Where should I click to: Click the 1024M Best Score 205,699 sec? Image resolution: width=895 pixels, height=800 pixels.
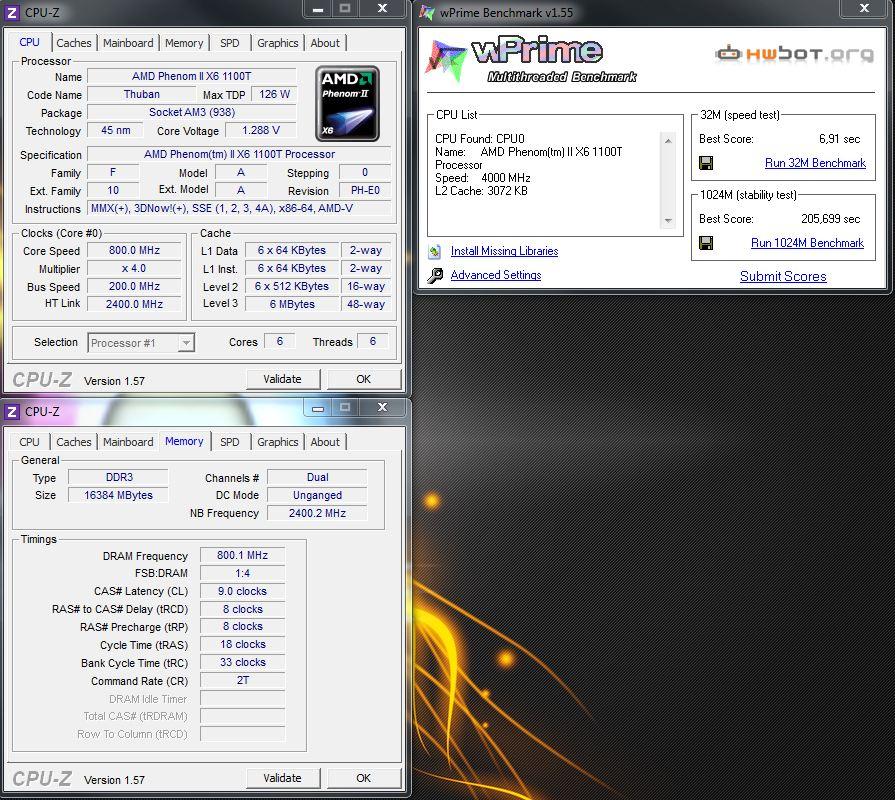830,219
